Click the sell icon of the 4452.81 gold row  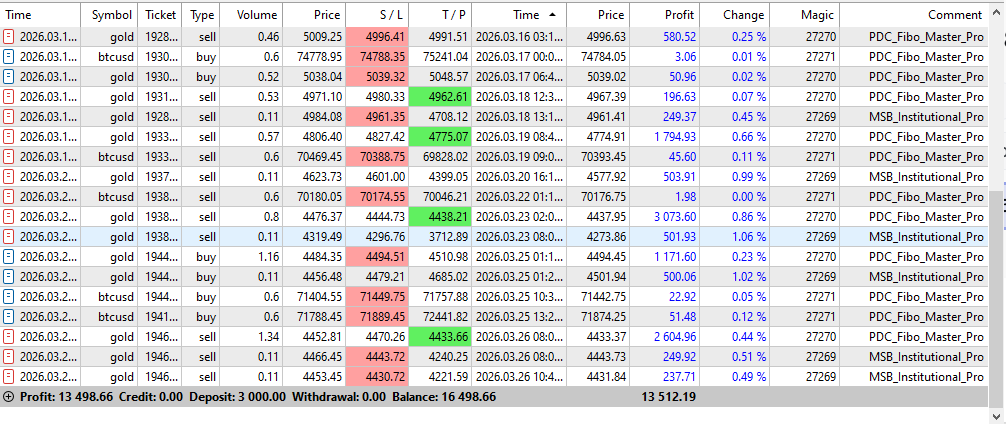click(x=9, y=337)
